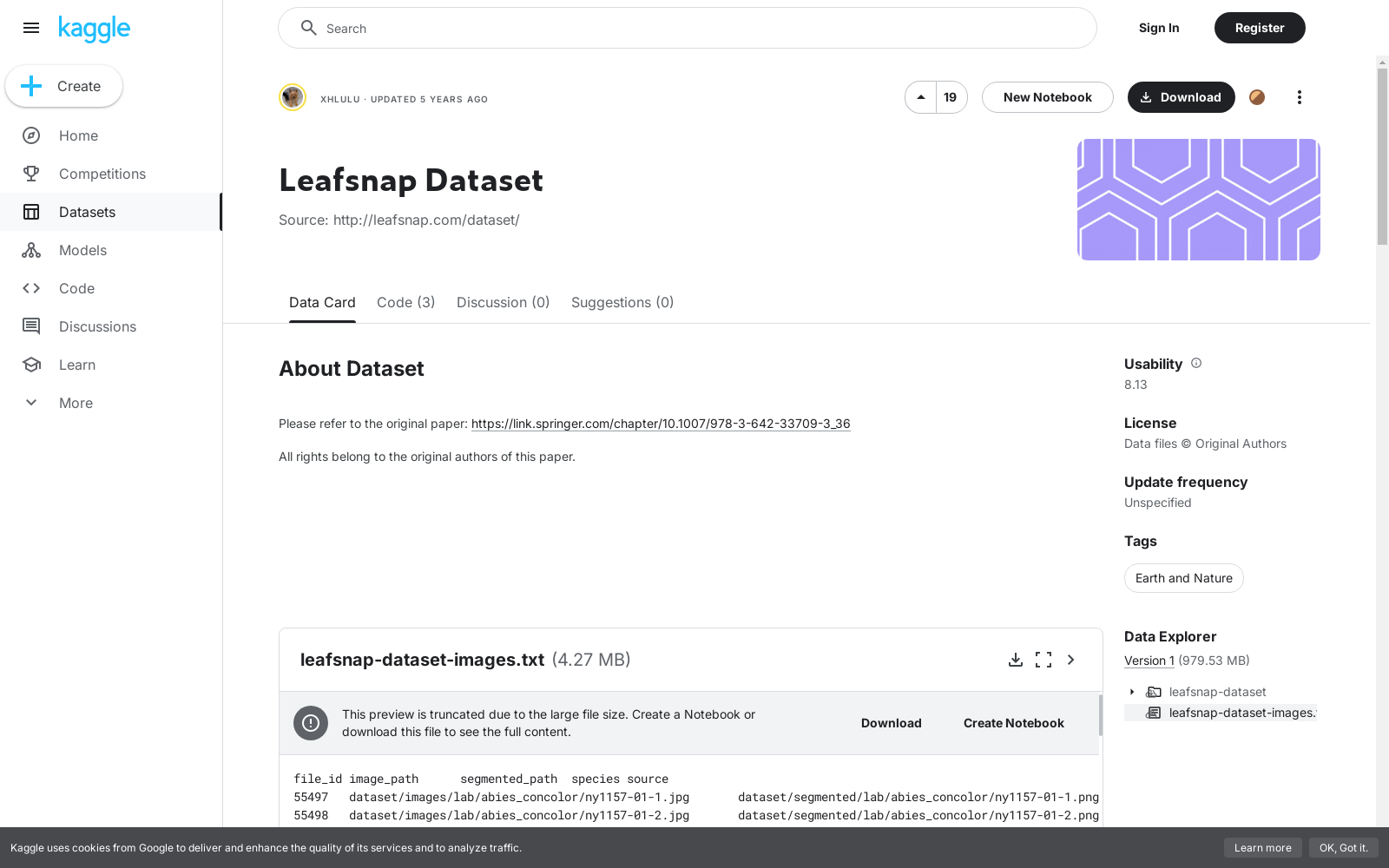This screenshot has width=1389, height=868.
Task: Click the Learn graduation cap icon
Action: [x=31, y=365]
